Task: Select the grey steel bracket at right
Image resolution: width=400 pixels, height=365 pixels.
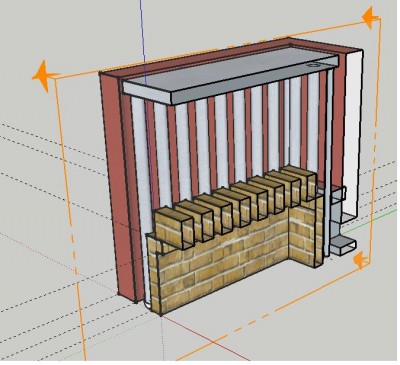Action: click(339, 227)
